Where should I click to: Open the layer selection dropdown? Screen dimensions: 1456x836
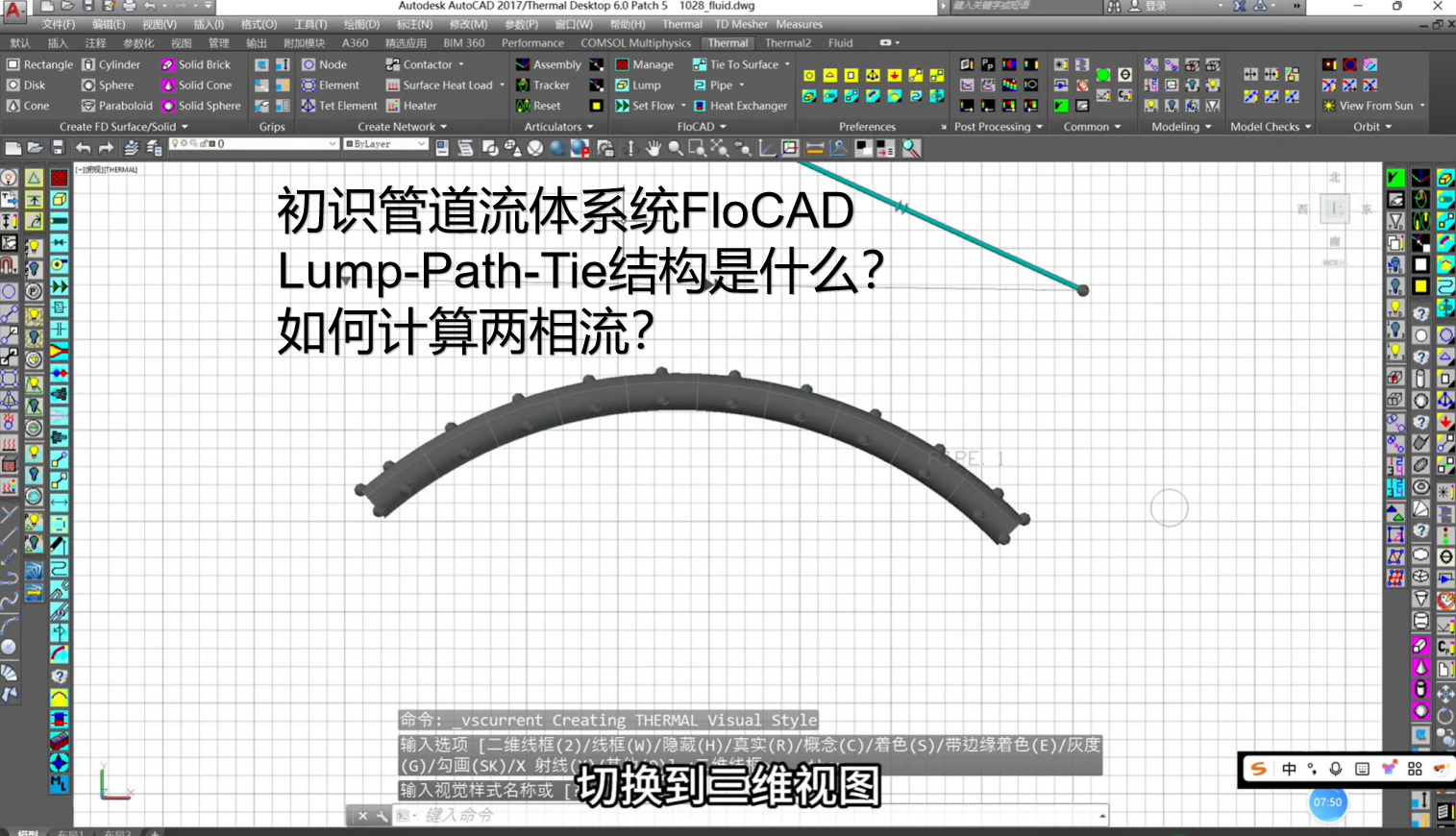[255, 144]
